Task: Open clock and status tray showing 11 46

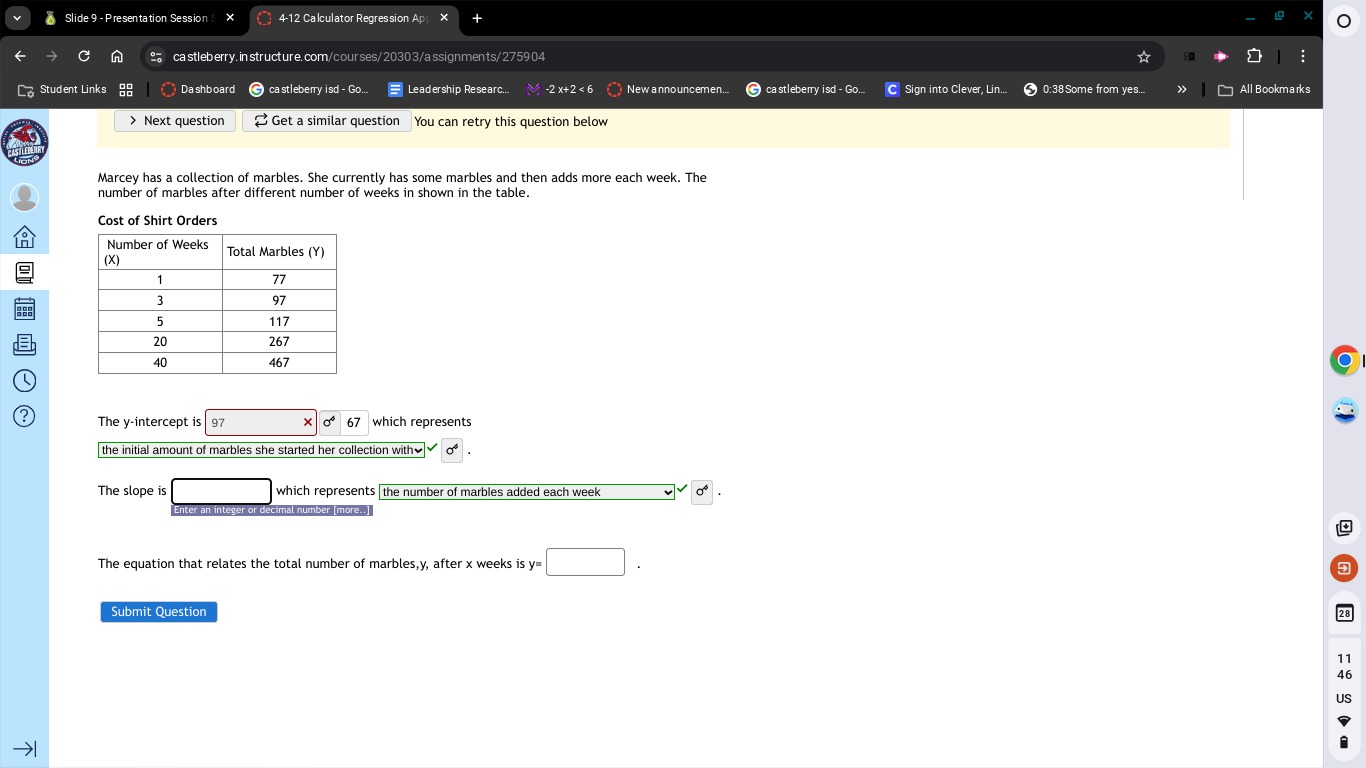Action: click(x=1344, y=666)
